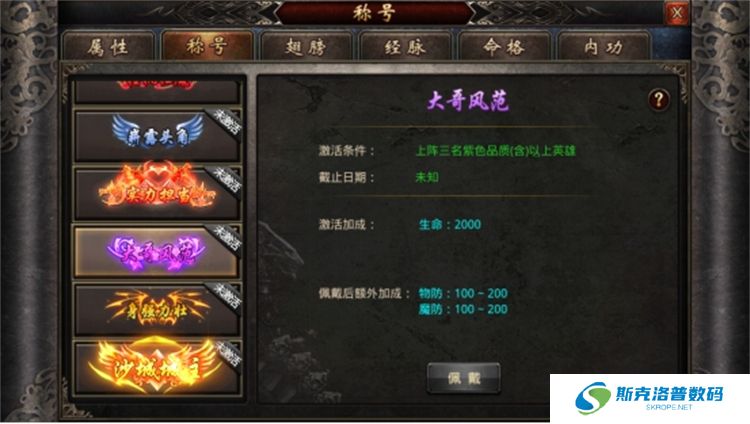Click the 未激活 ribbon on 崭露头角 entry

click(227, 123)
